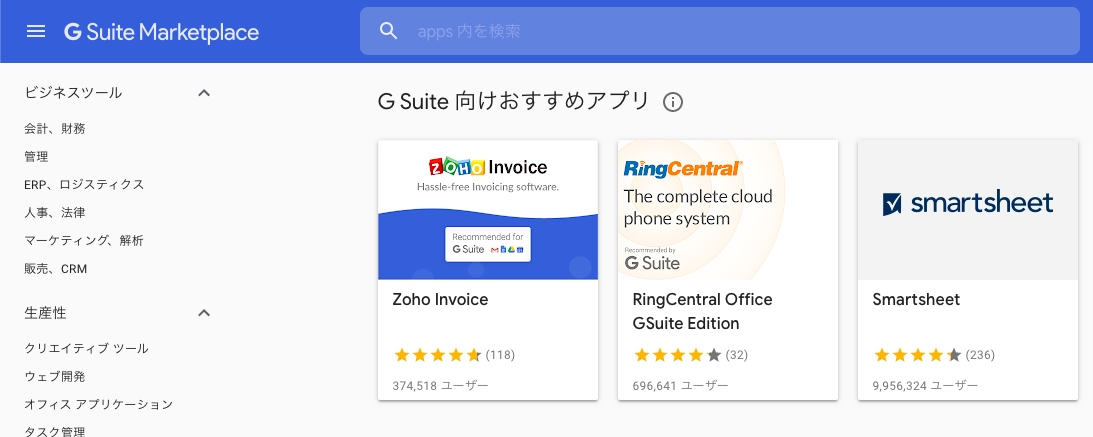
Task: Choose the 販売、CRM category
Action: pyautogui.click(x=56, y=269)
